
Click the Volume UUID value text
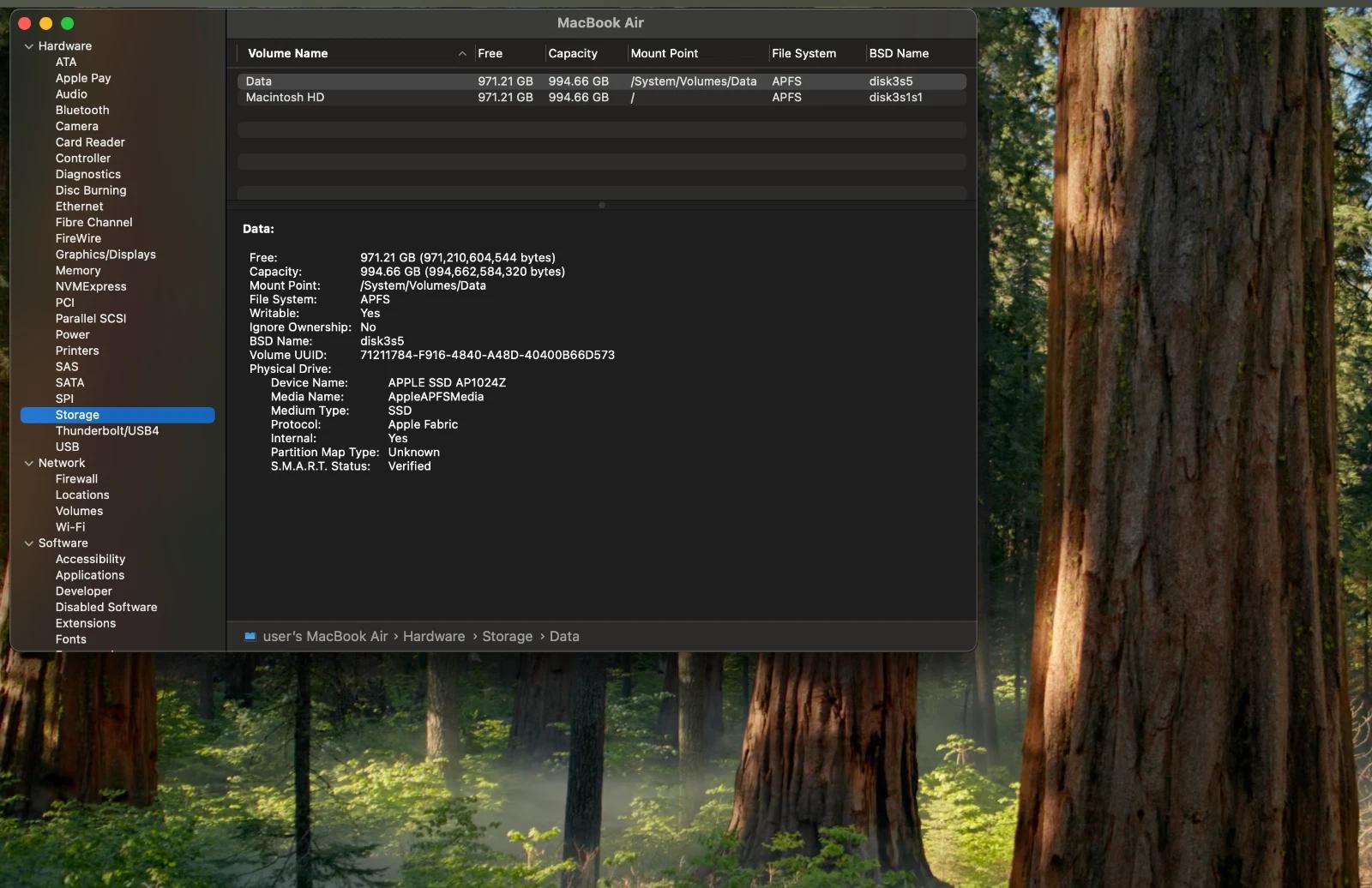coord(487,355)
